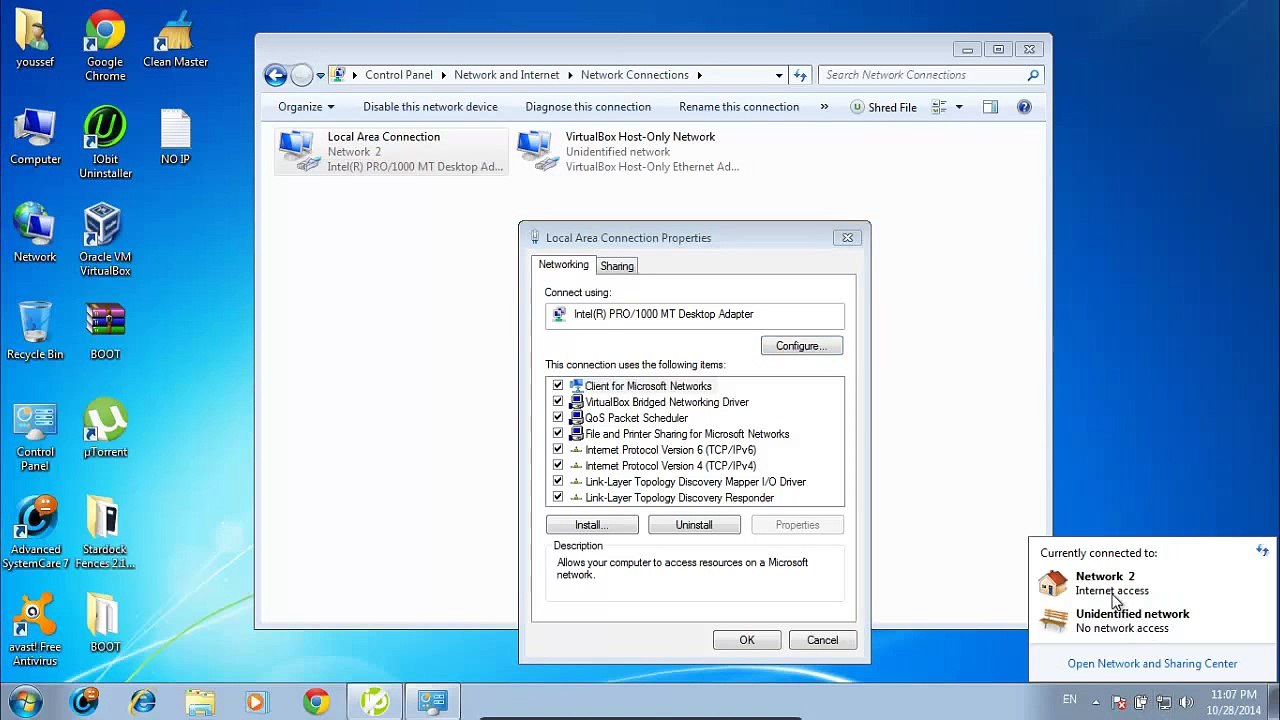
Task: Launch µTorrent from the desktop
Action: (x=105, y=429)
